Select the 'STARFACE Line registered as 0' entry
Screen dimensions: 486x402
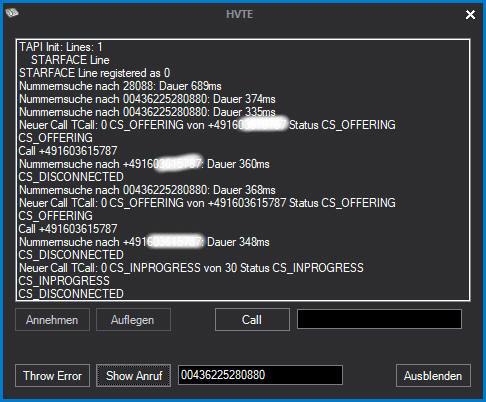click(94, 73)
